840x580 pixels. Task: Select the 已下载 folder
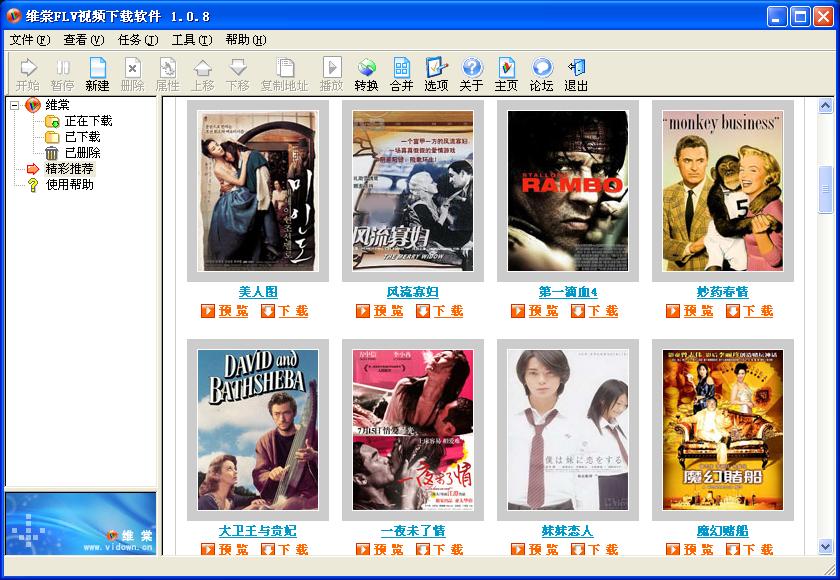(82, 137)
